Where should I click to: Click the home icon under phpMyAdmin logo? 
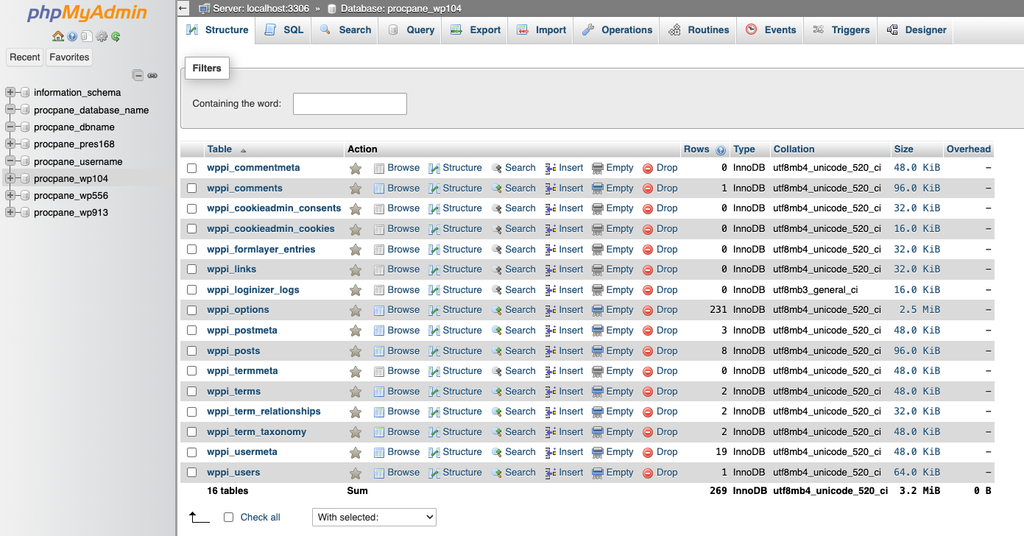(58, 37)
